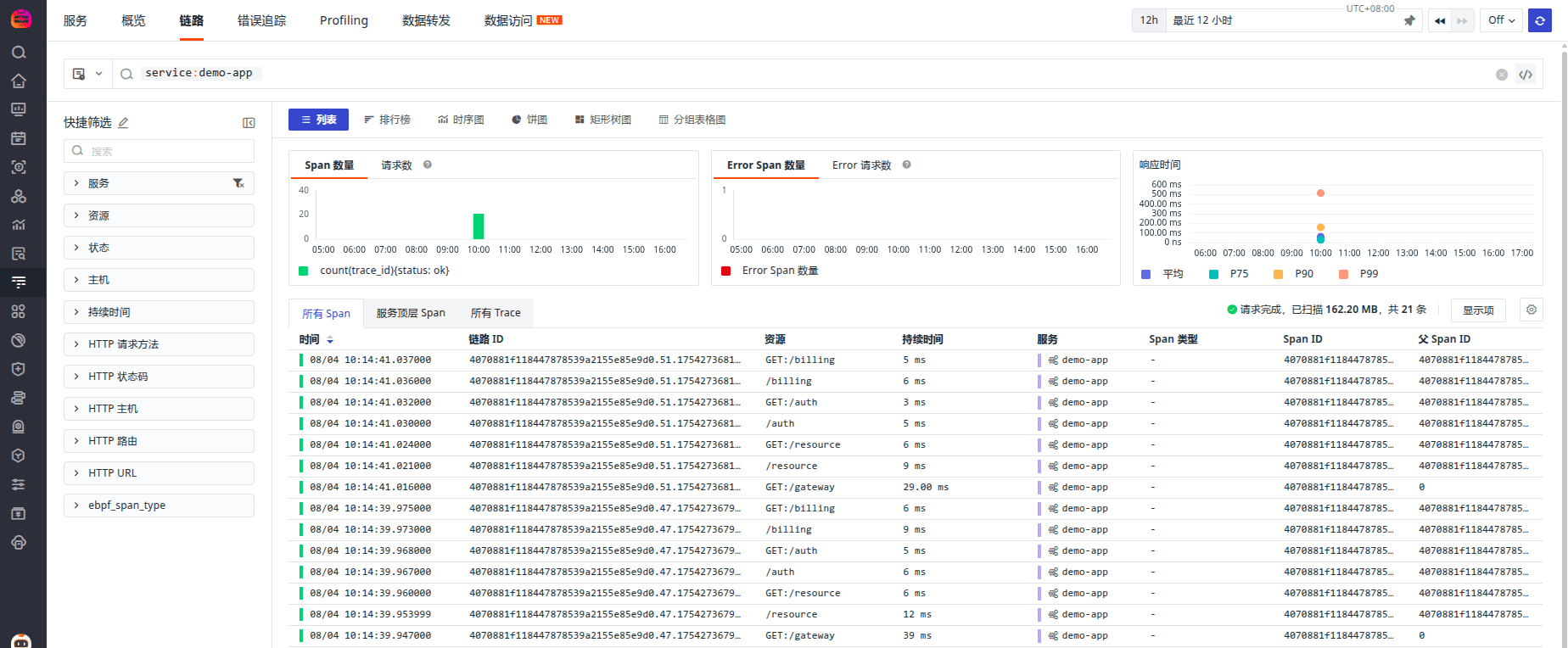
Task: Collapse the quick filter panel icon
Action: click(249, 123)
